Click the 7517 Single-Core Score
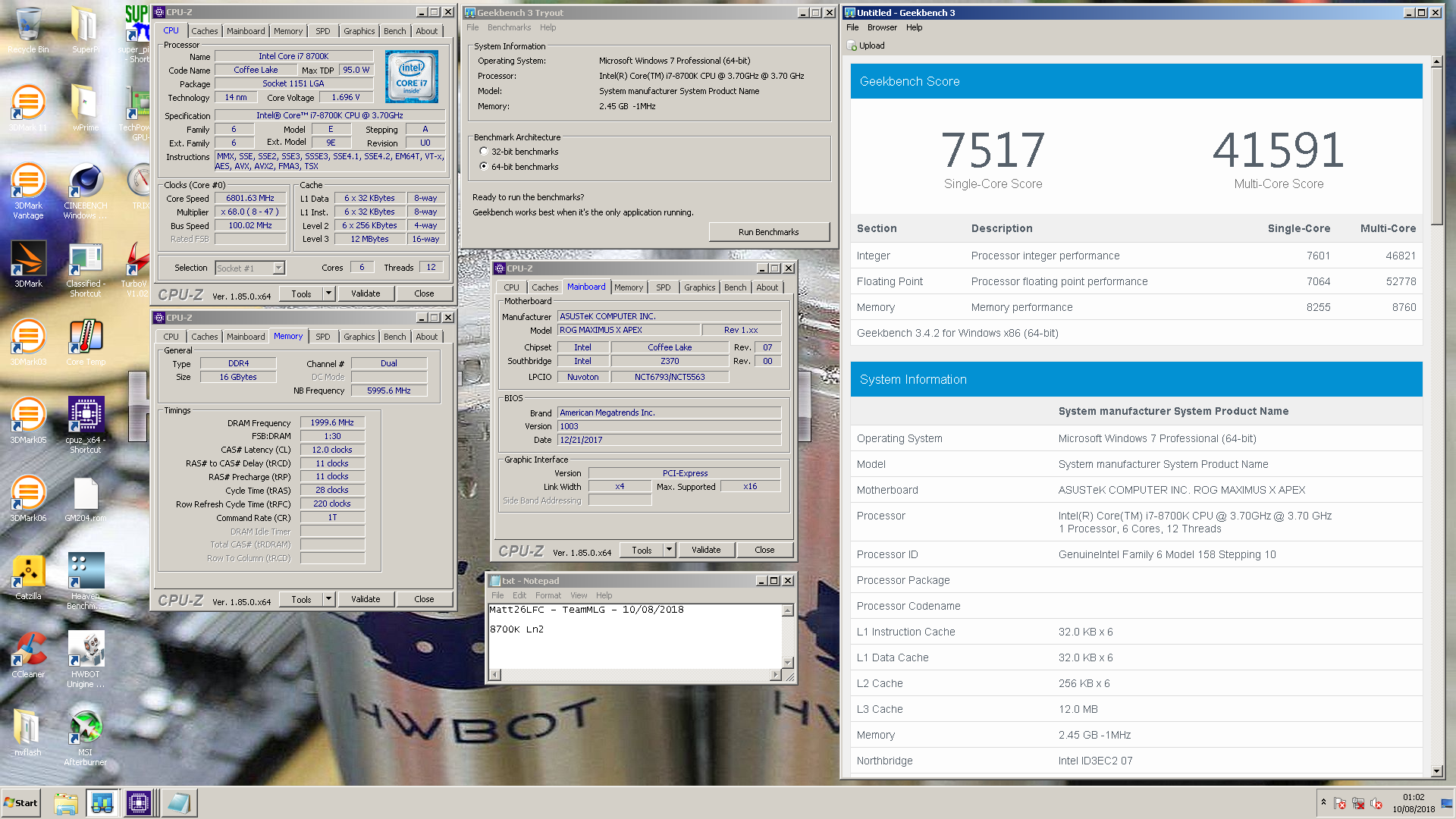 coord(993,150)
